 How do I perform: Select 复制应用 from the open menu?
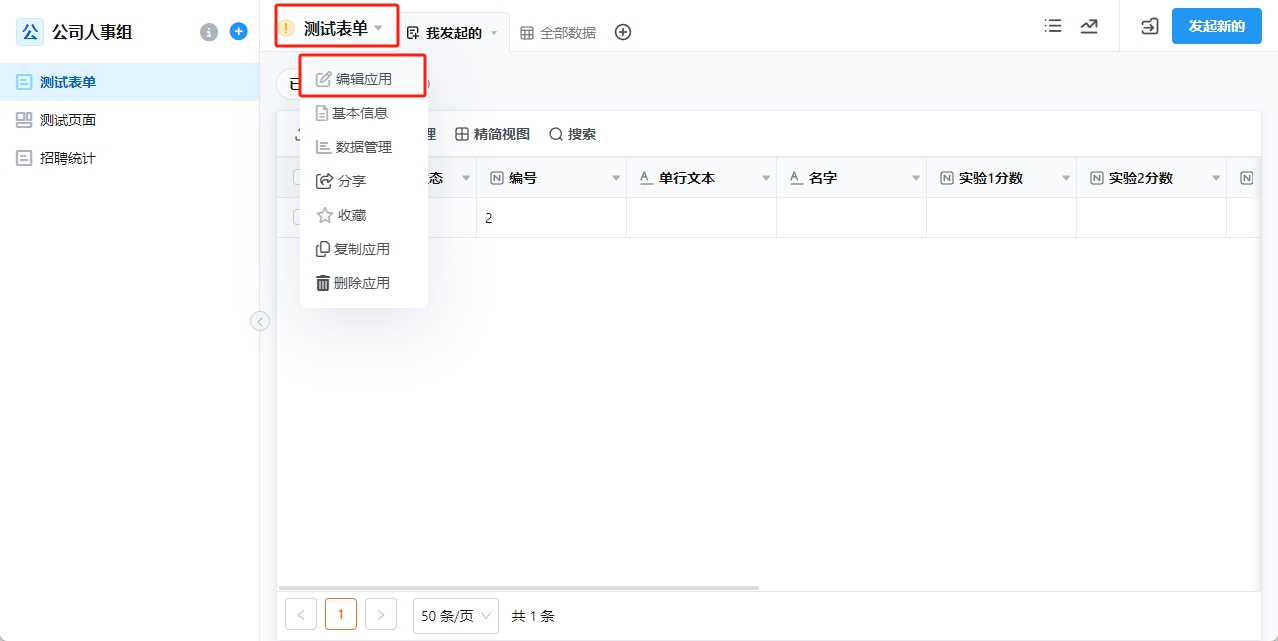point(362,248)
